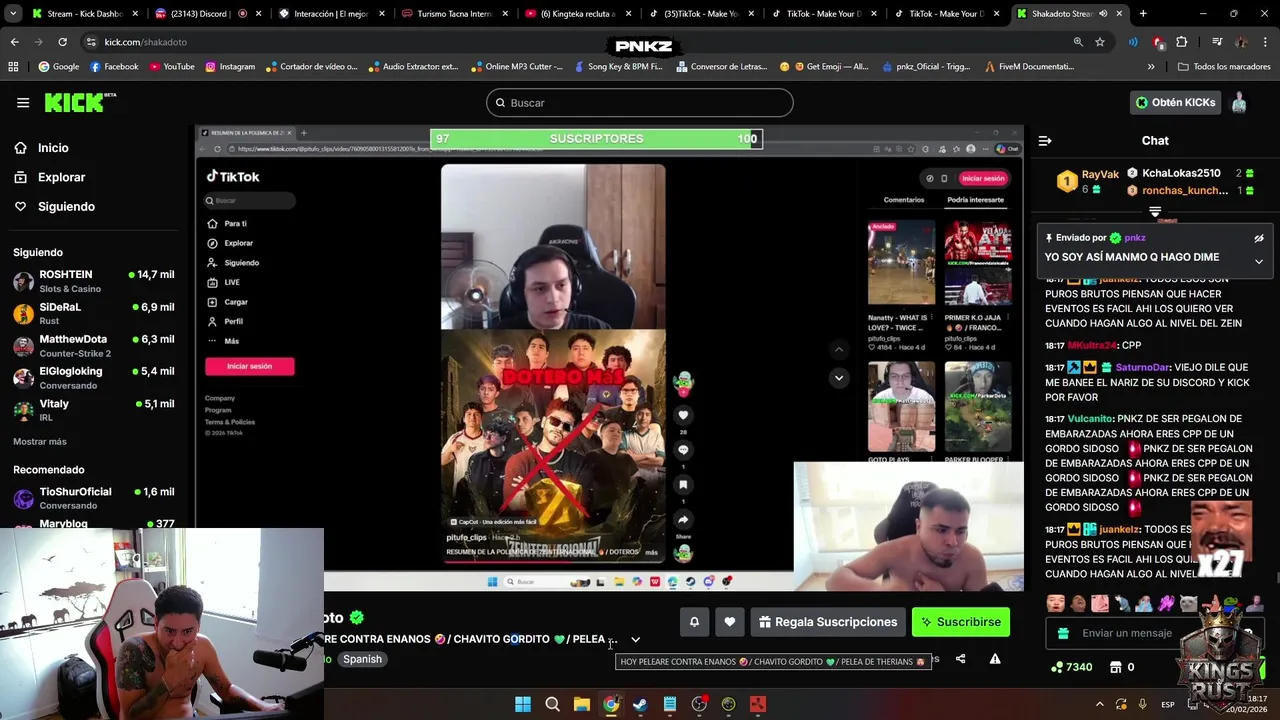
Task: Reload the page
Action: pyautogui.click(x=62, y=42)
